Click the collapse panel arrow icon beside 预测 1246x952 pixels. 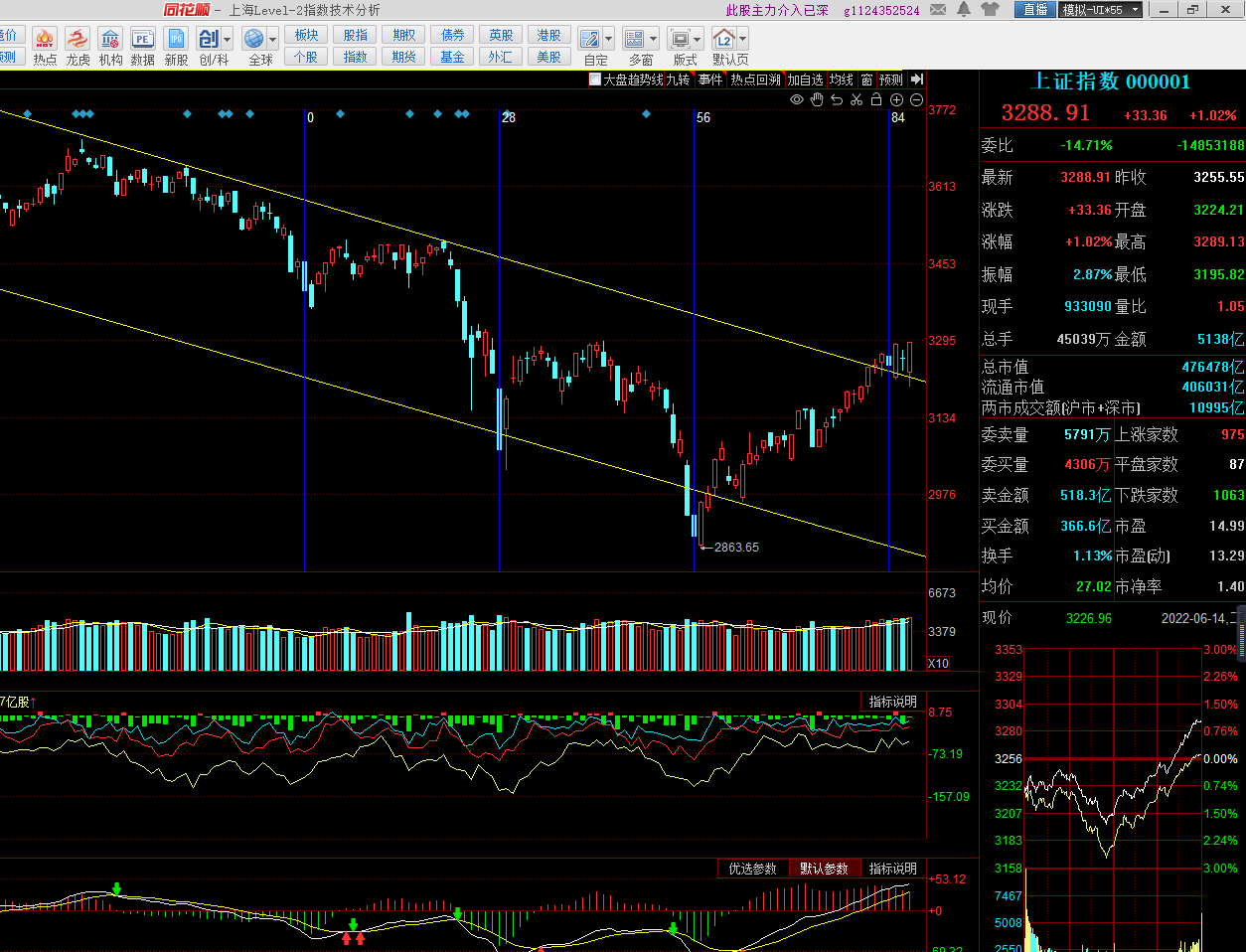coord(917,79)
